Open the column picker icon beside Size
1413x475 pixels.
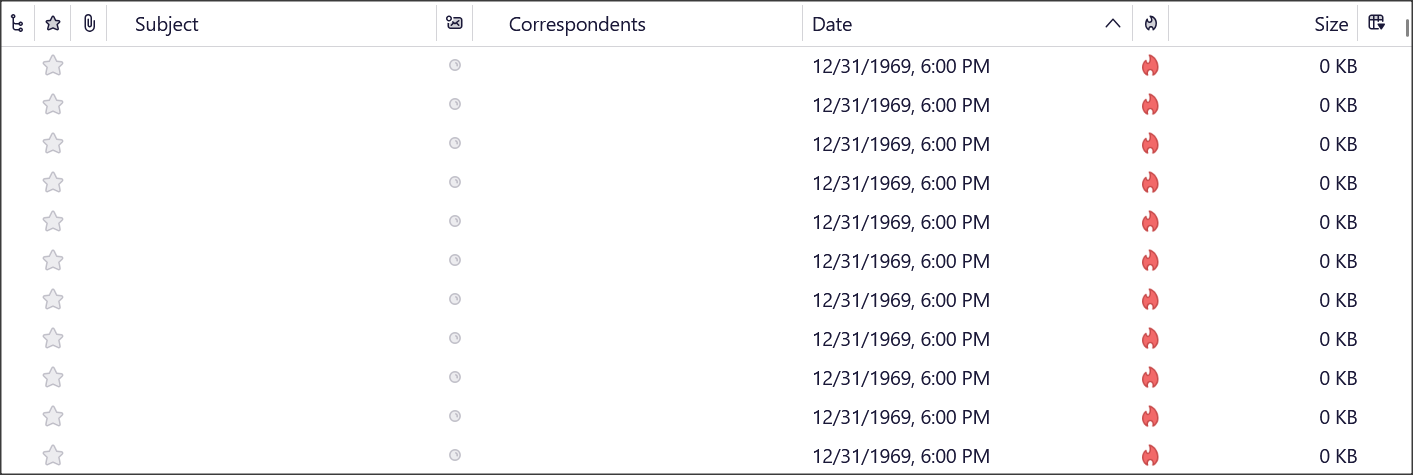(1376, 23)
